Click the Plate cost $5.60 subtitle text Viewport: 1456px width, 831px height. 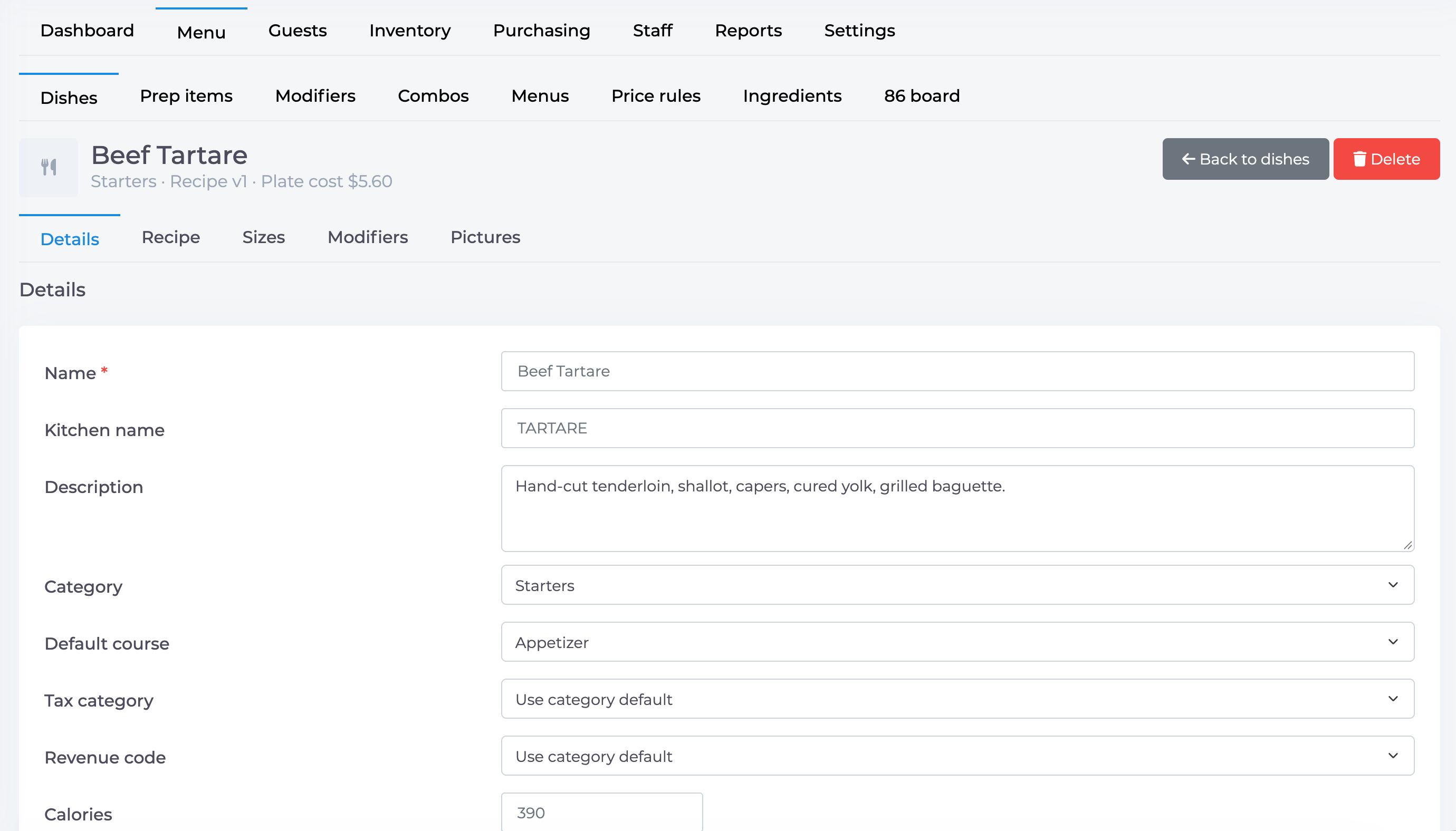[x=327, y=181]
